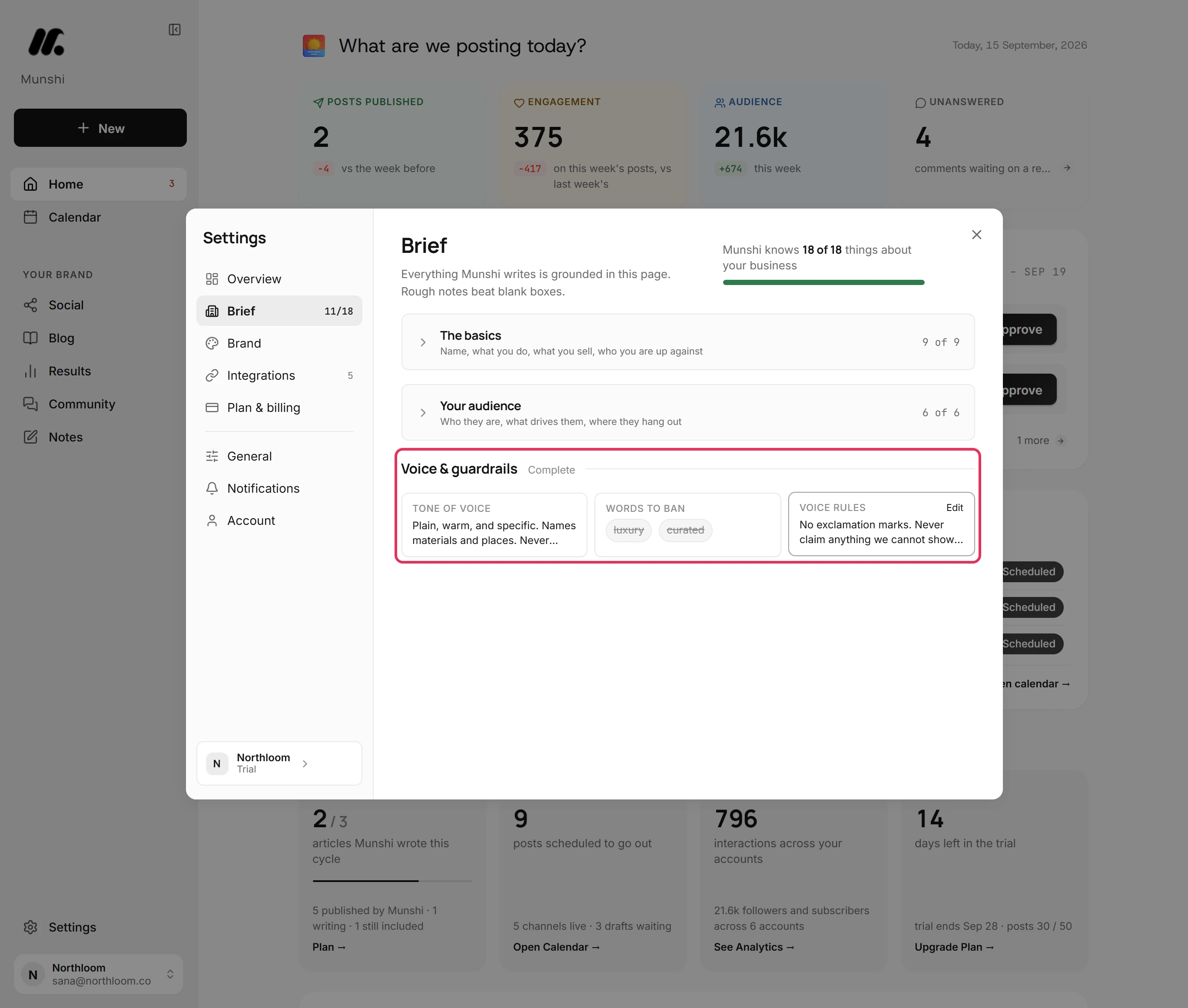Follow the Open Calendar link

[x=556, y=947]
